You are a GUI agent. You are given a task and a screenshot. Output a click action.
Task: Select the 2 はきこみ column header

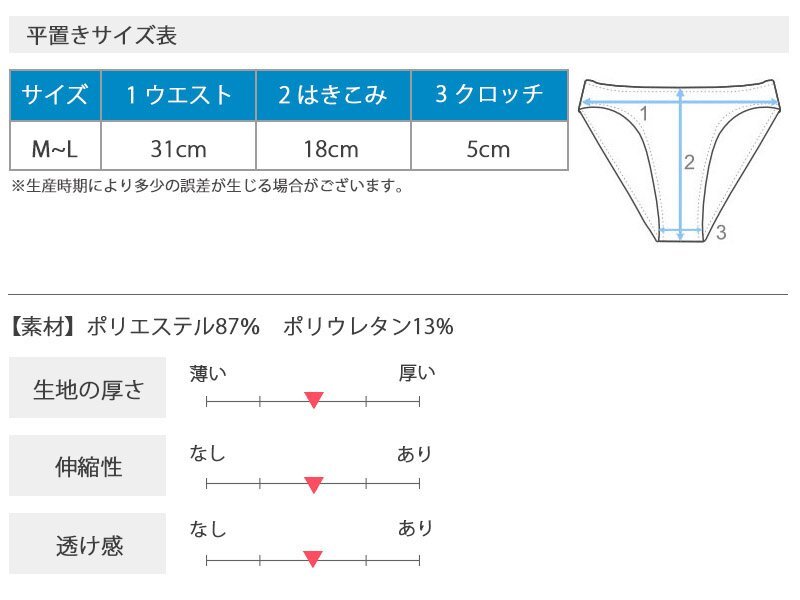[x=333, y=96]
